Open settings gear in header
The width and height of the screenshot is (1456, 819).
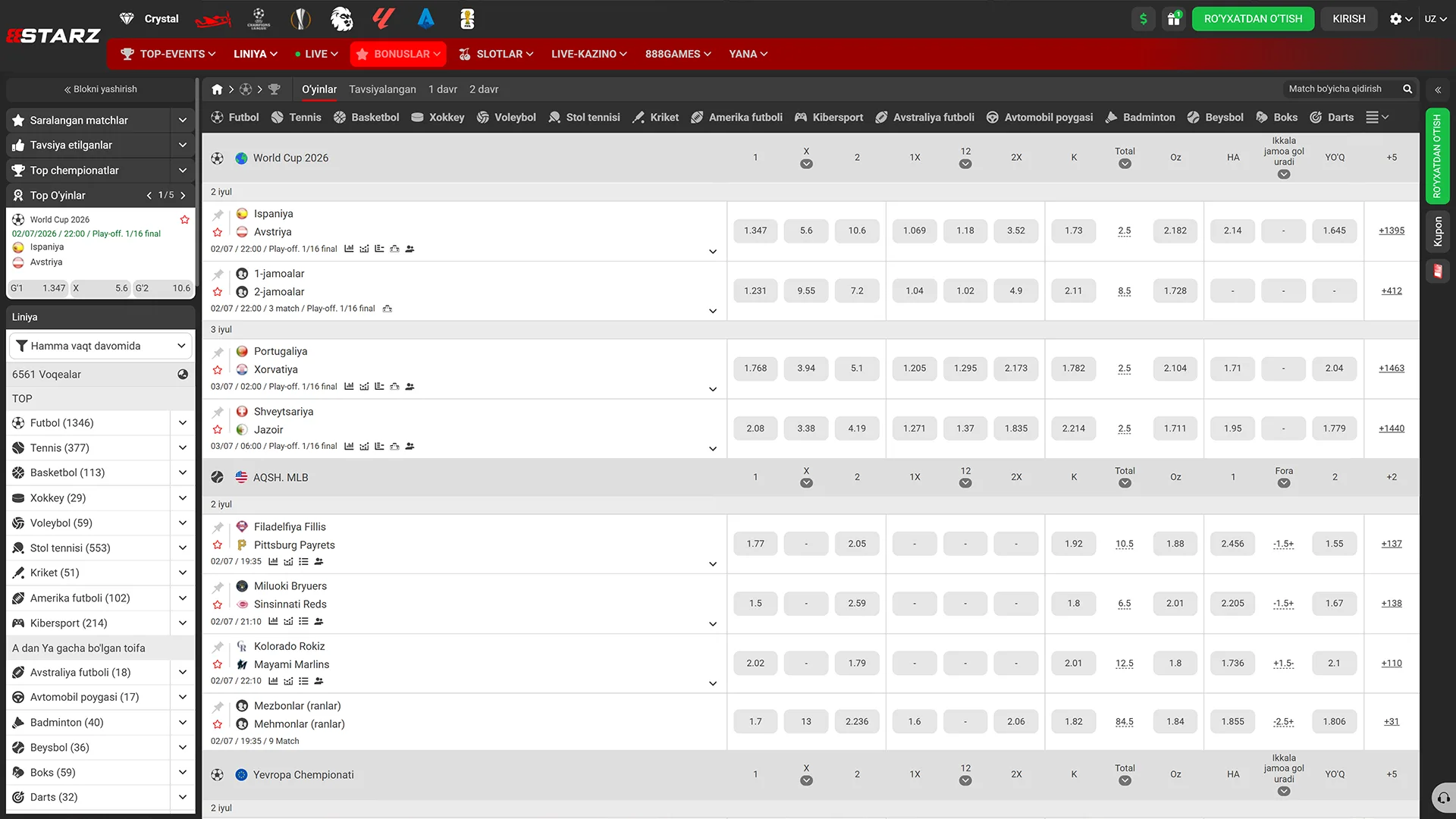click(x=1400, y=19)
